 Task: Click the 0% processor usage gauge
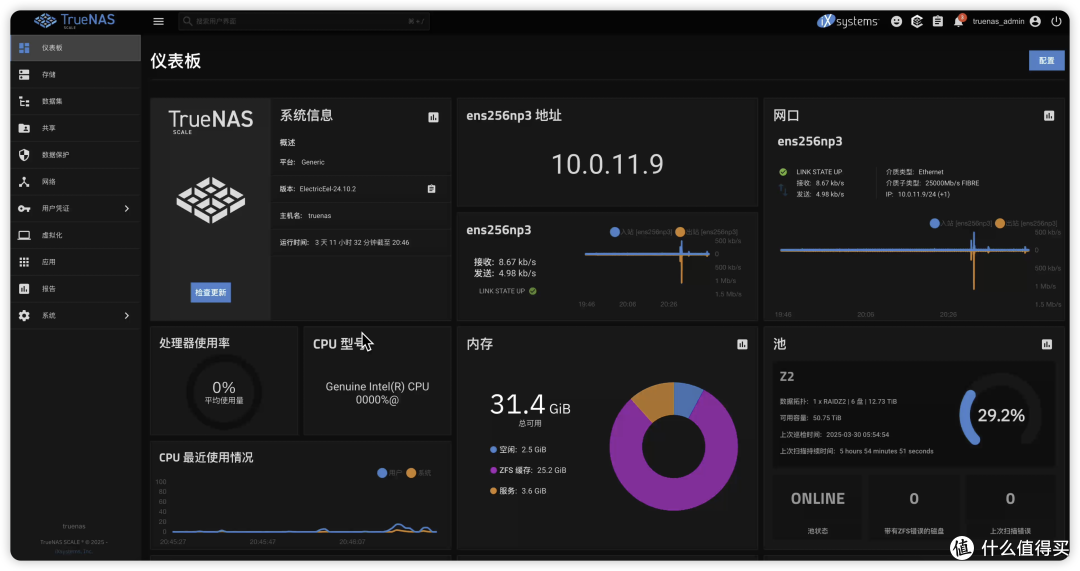point(224,393)
